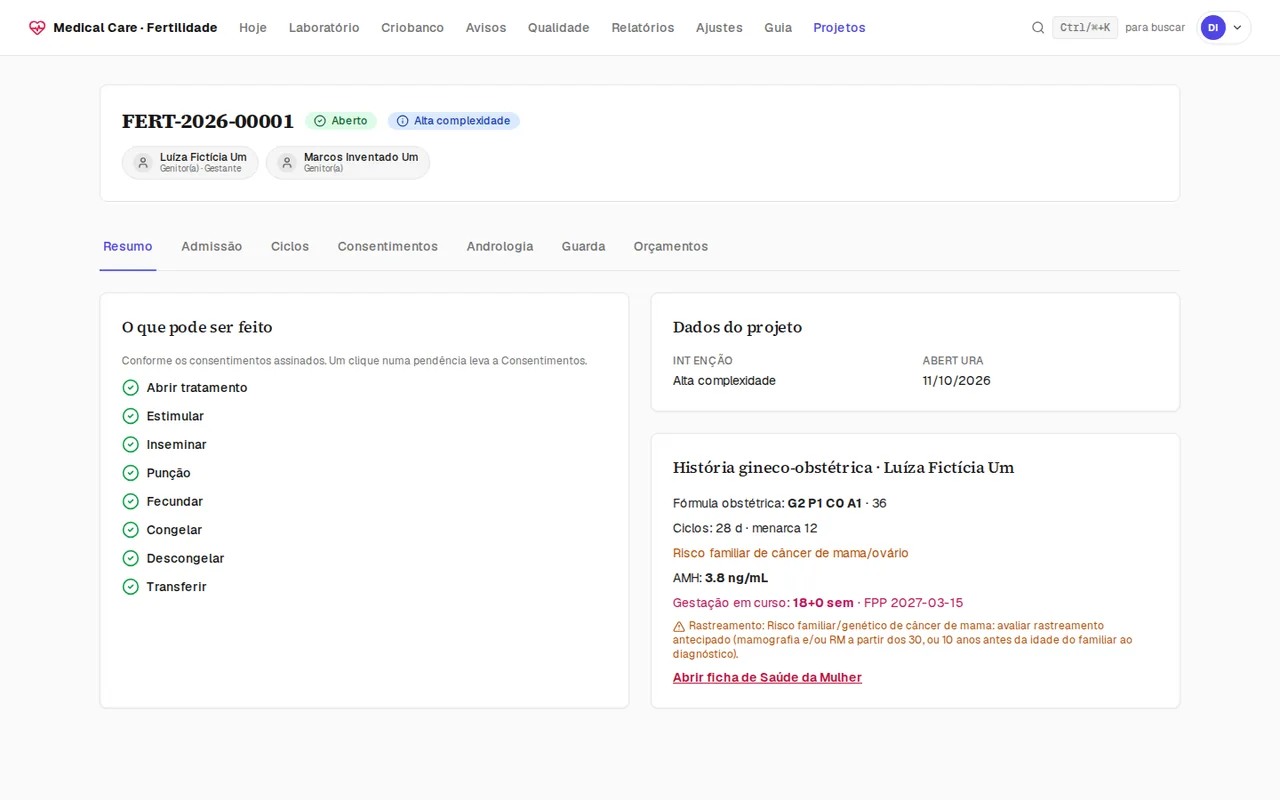The image size is (1280, 800).
Task: Open Qualidade in the top navigation
Action: pos(559,28)
